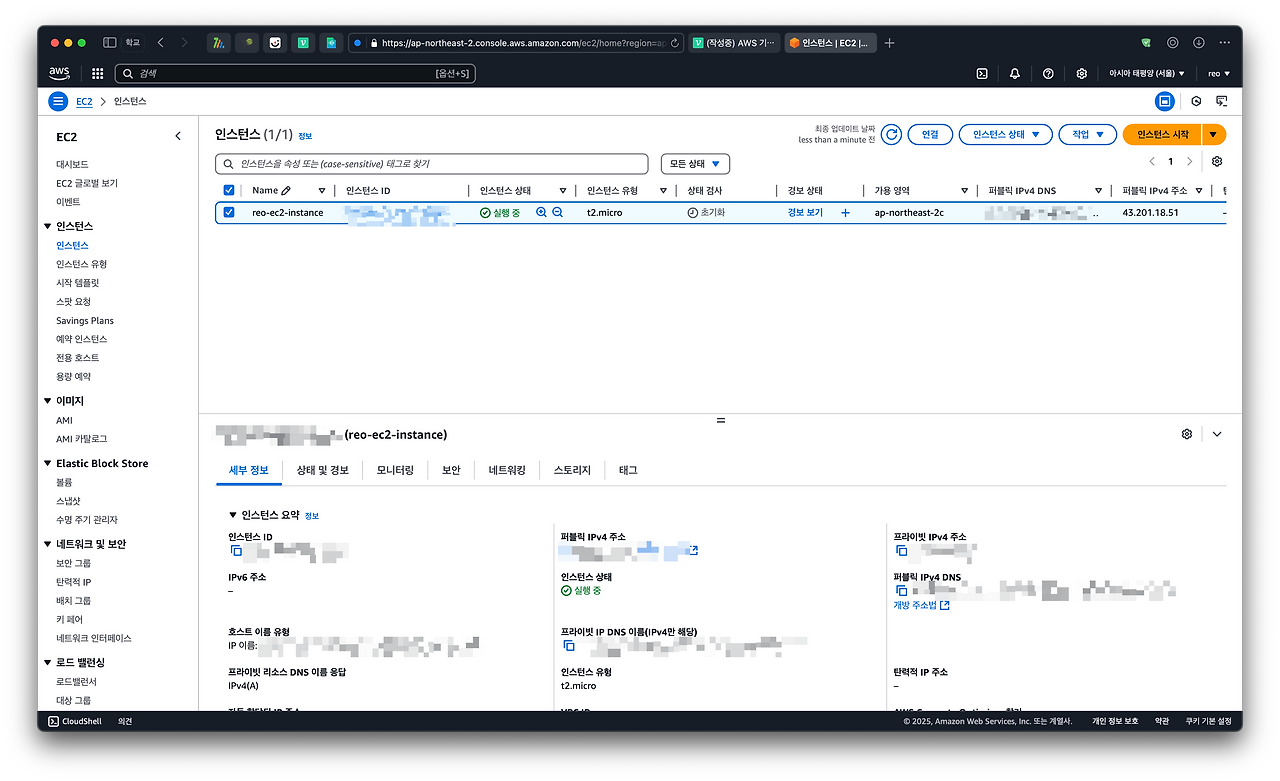Screen dimensions: 1280x781
Task: Click the 연결 connect button
Action: [930, 134]
